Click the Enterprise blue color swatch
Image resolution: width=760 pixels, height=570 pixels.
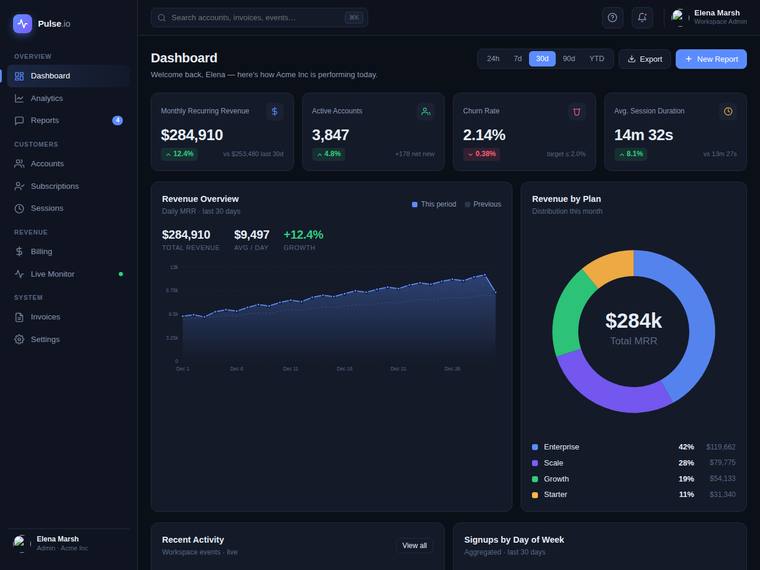click(x=535, y=447)
